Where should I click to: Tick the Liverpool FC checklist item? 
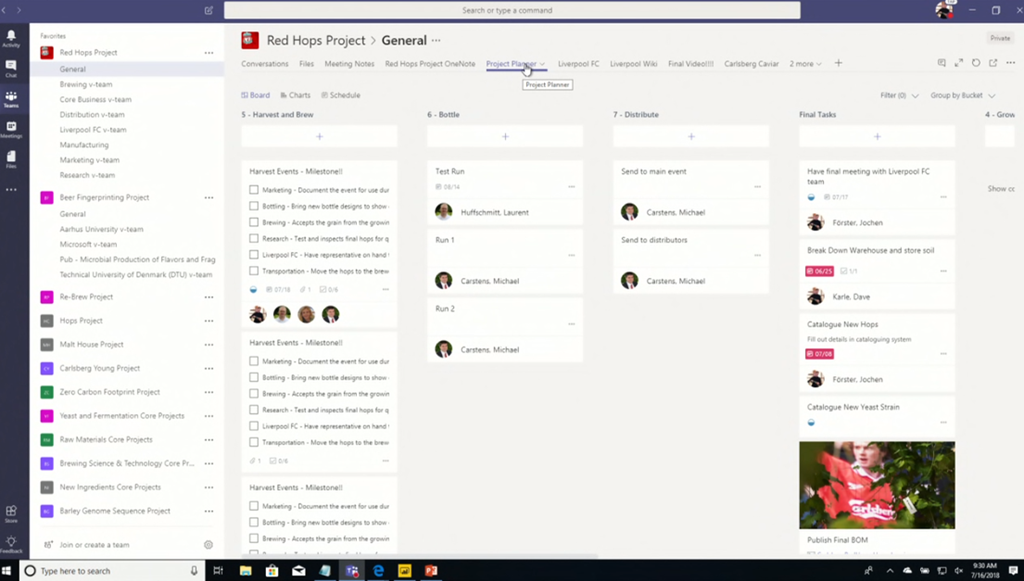click(254, 255)
